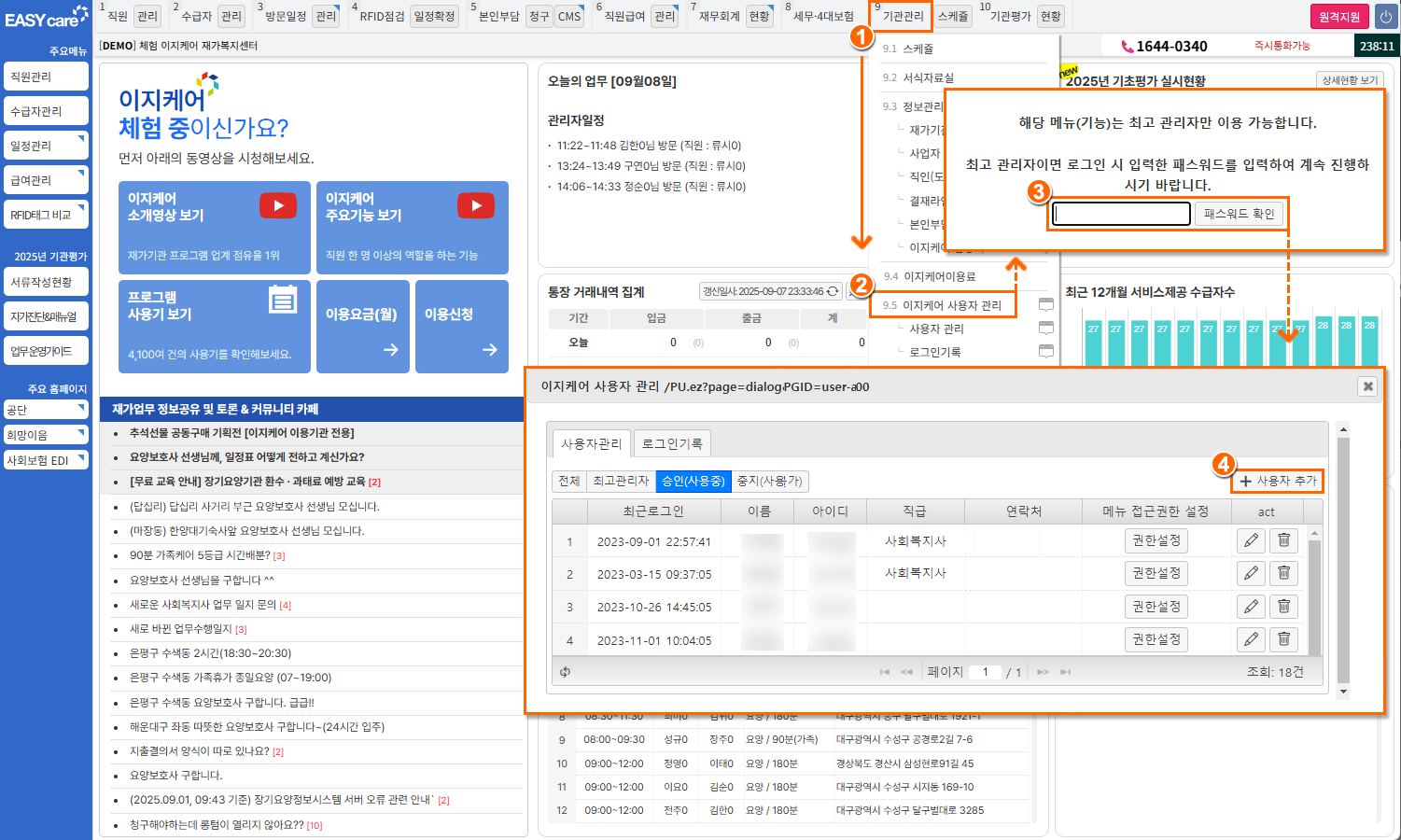Viewport: 1401px width, 840px height.
Task: Click the arrow icon on 이용요금(월) tile
Action: pyautogui.click(x=391, y=350)
